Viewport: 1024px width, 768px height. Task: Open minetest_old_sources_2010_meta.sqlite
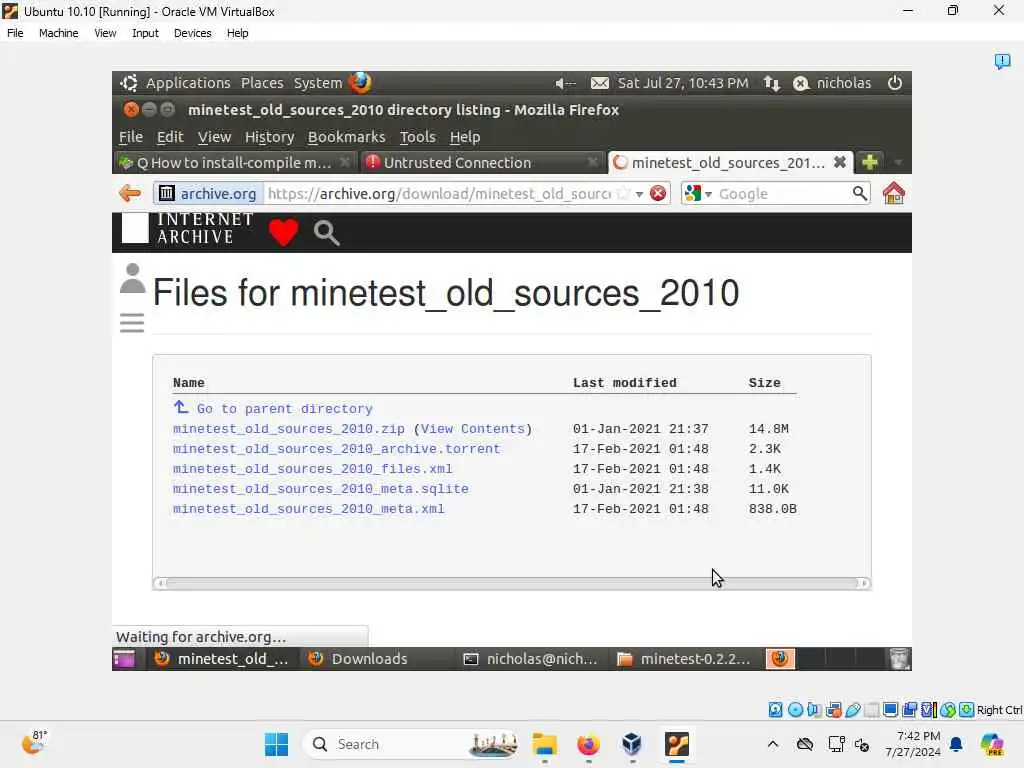321,489
